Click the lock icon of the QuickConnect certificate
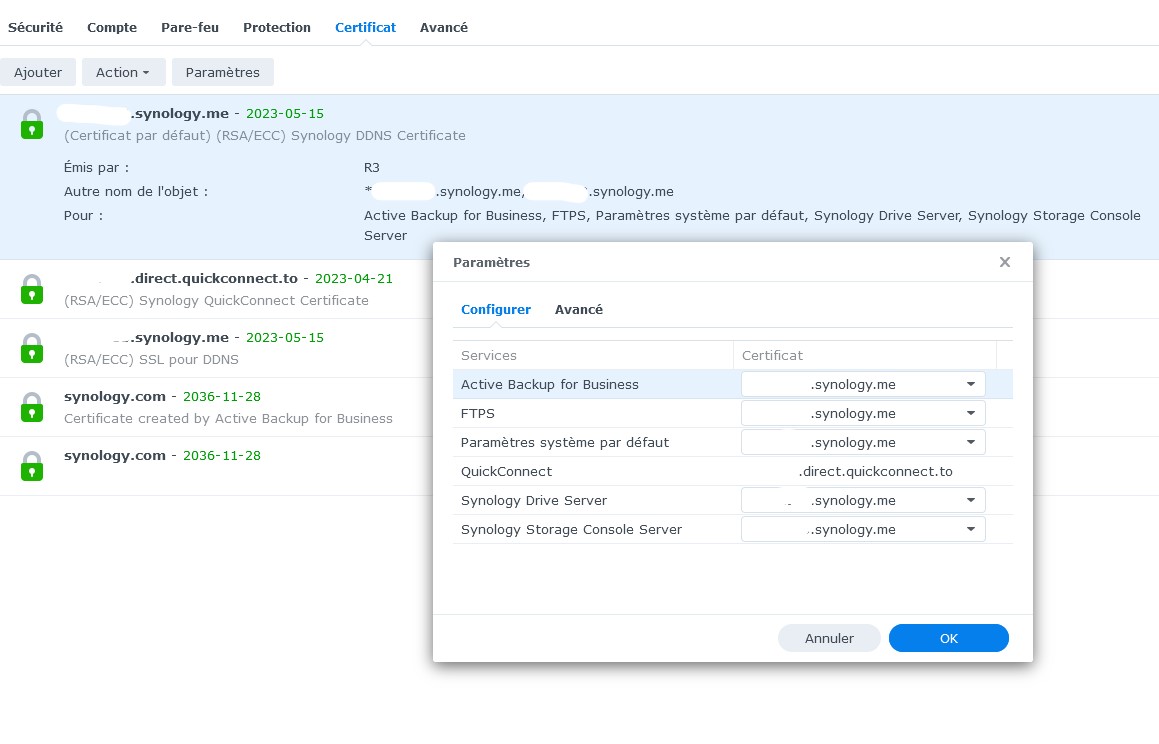Screen dimensions: 1159x744 32,289
